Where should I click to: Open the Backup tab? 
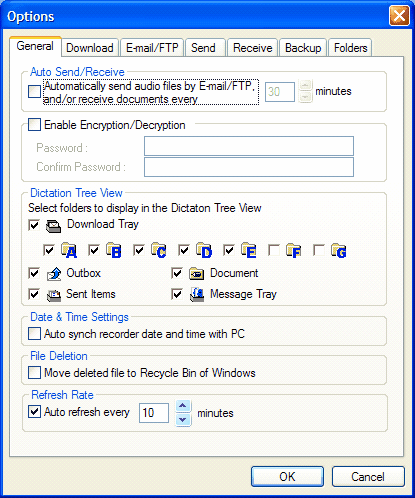pyautogui.click(x=303, y=48)
